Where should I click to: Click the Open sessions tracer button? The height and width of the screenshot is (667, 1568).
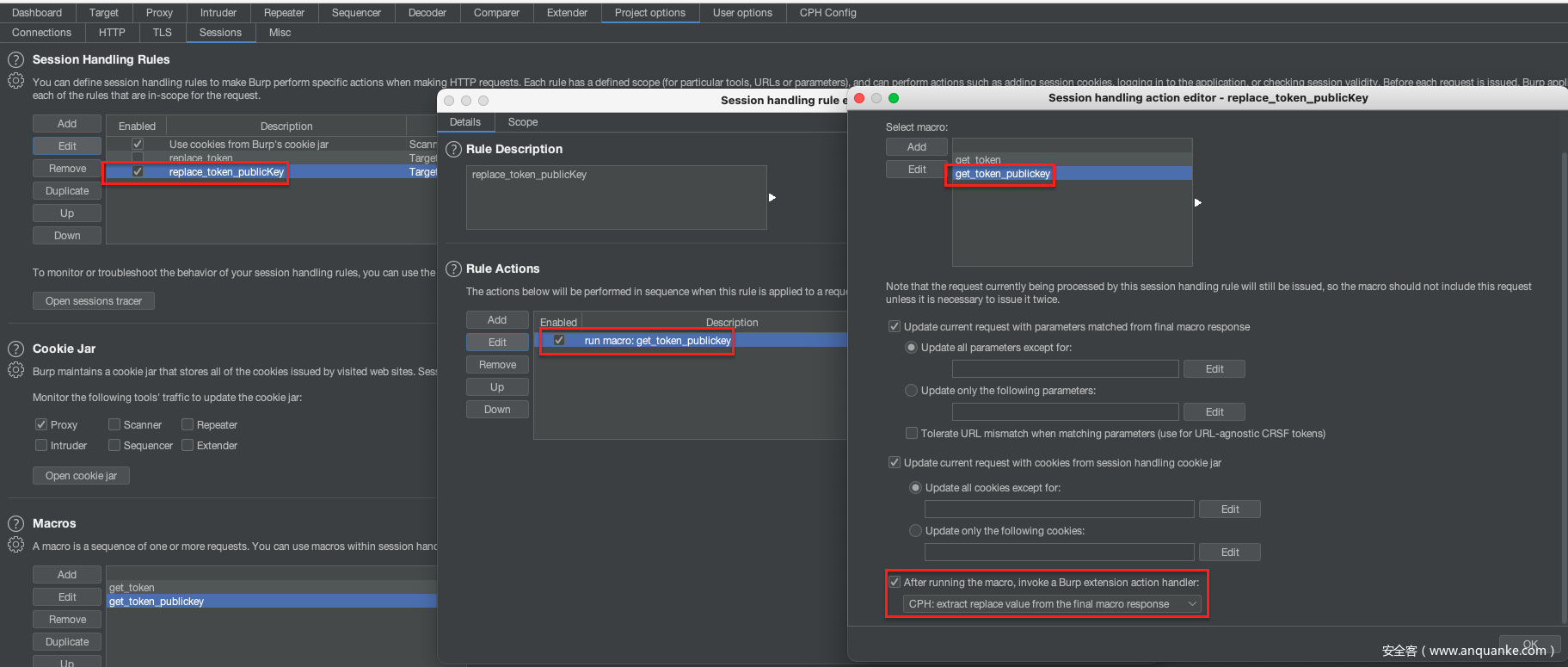pos(94,301)
